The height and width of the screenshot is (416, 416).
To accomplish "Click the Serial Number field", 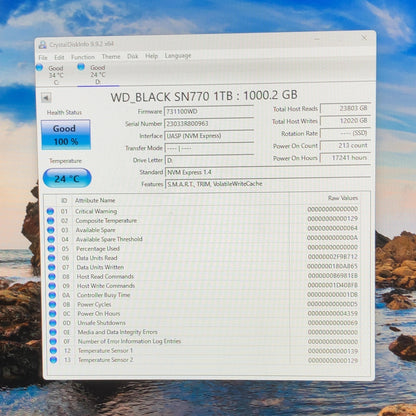I will coord(209,124).
